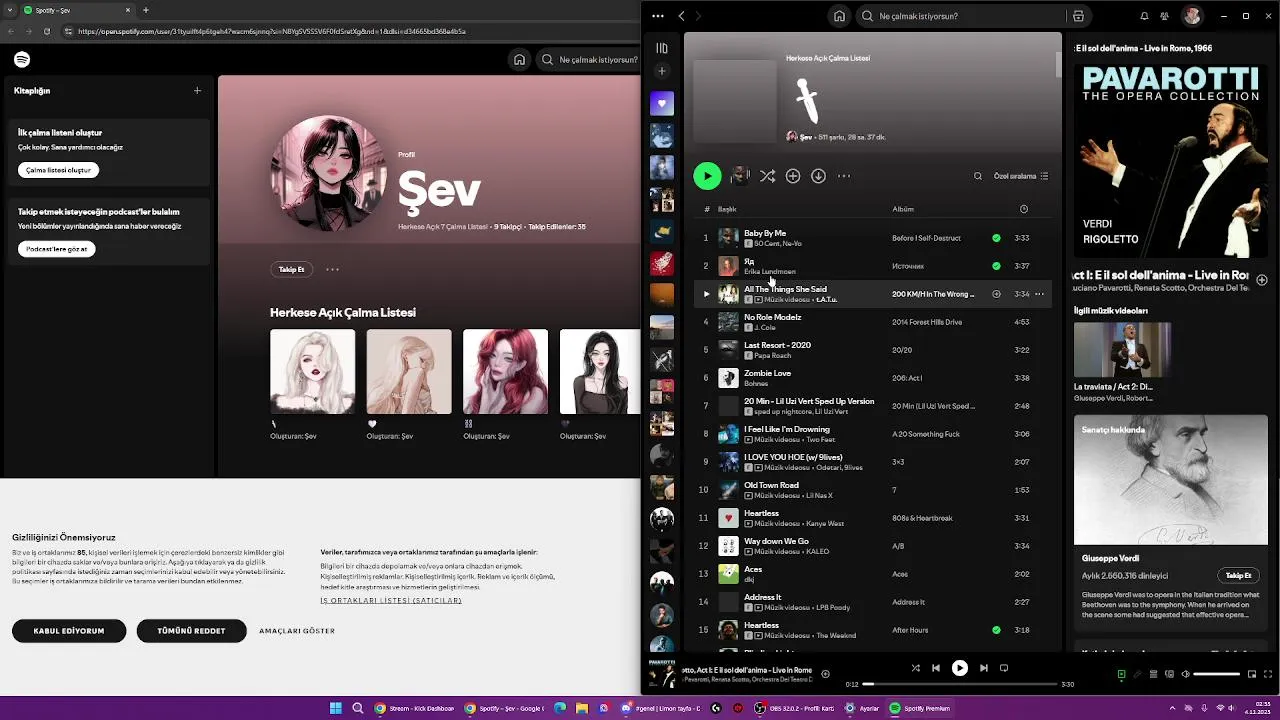Viewport: 1280px width, 720px height.
Task: Open Spotify web home icon in browser
Action: 519,60
